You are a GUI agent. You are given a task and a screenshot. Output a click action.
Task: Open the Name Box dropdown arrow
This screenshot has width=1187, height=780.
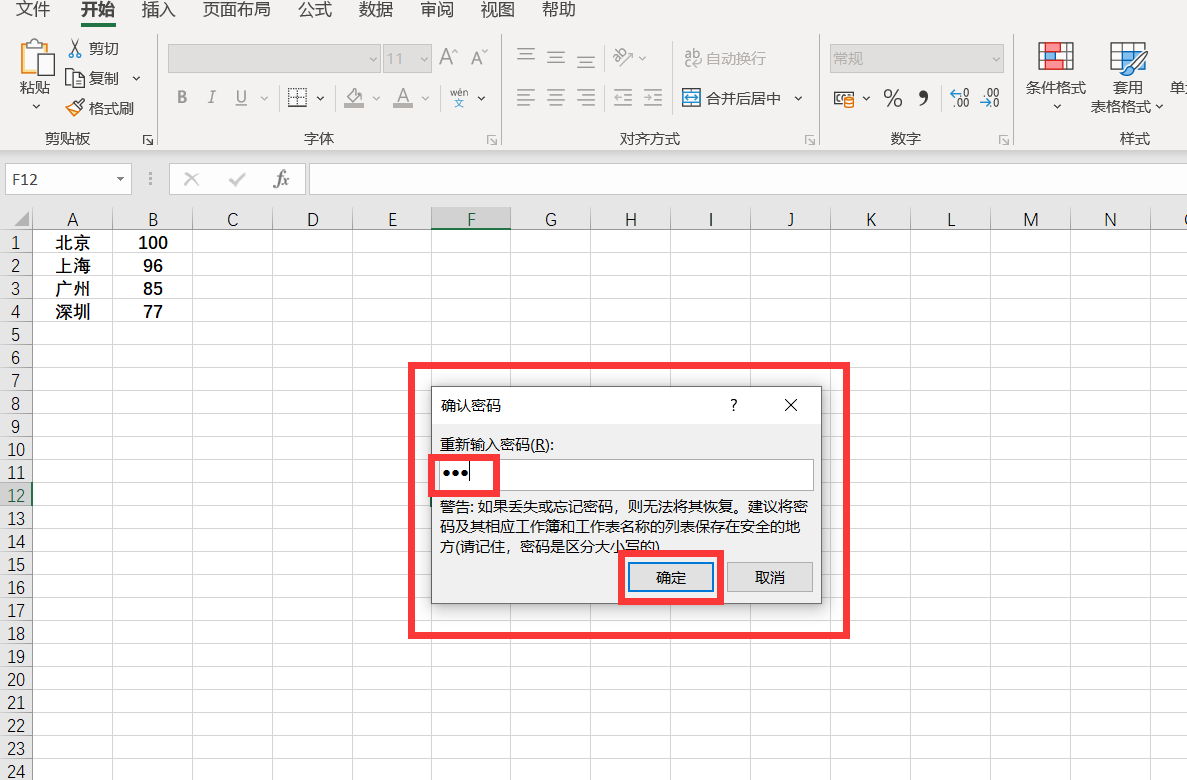point(120,179)
